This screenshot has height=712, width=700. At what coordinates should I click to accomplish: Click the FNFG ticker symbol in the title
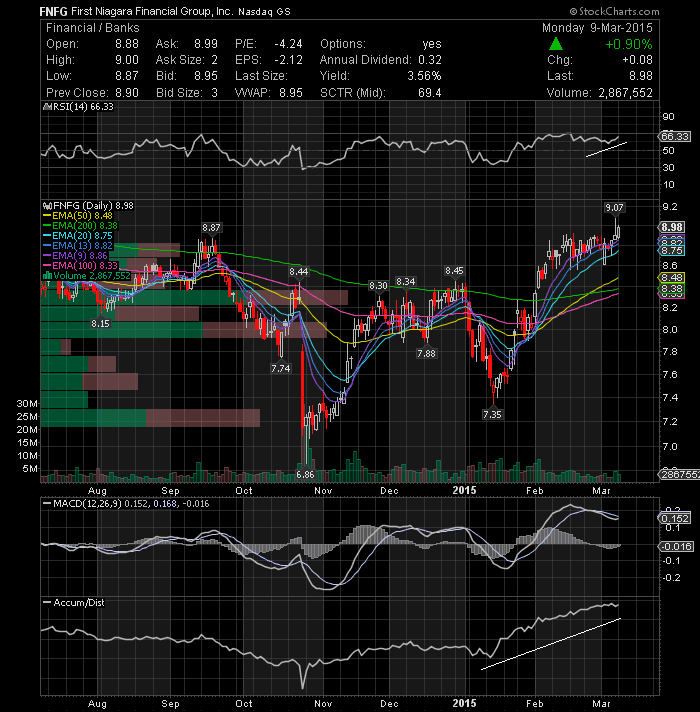coord(53,11)
